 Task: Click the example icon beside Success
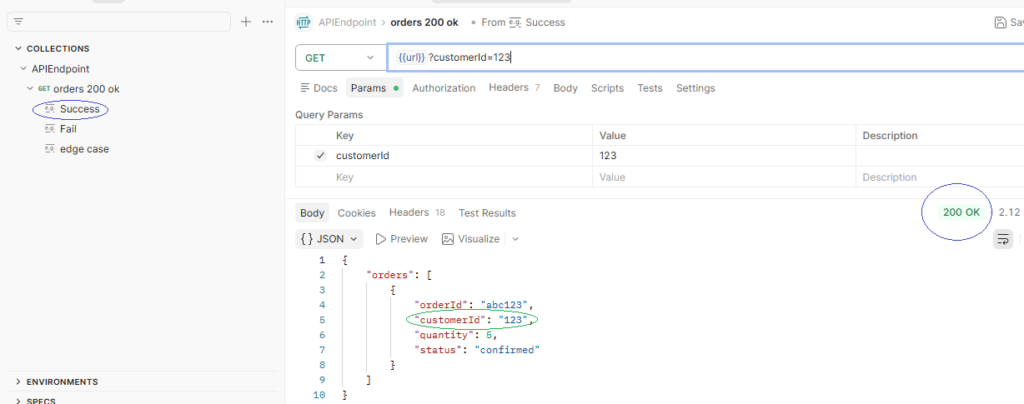pos(49,109)
